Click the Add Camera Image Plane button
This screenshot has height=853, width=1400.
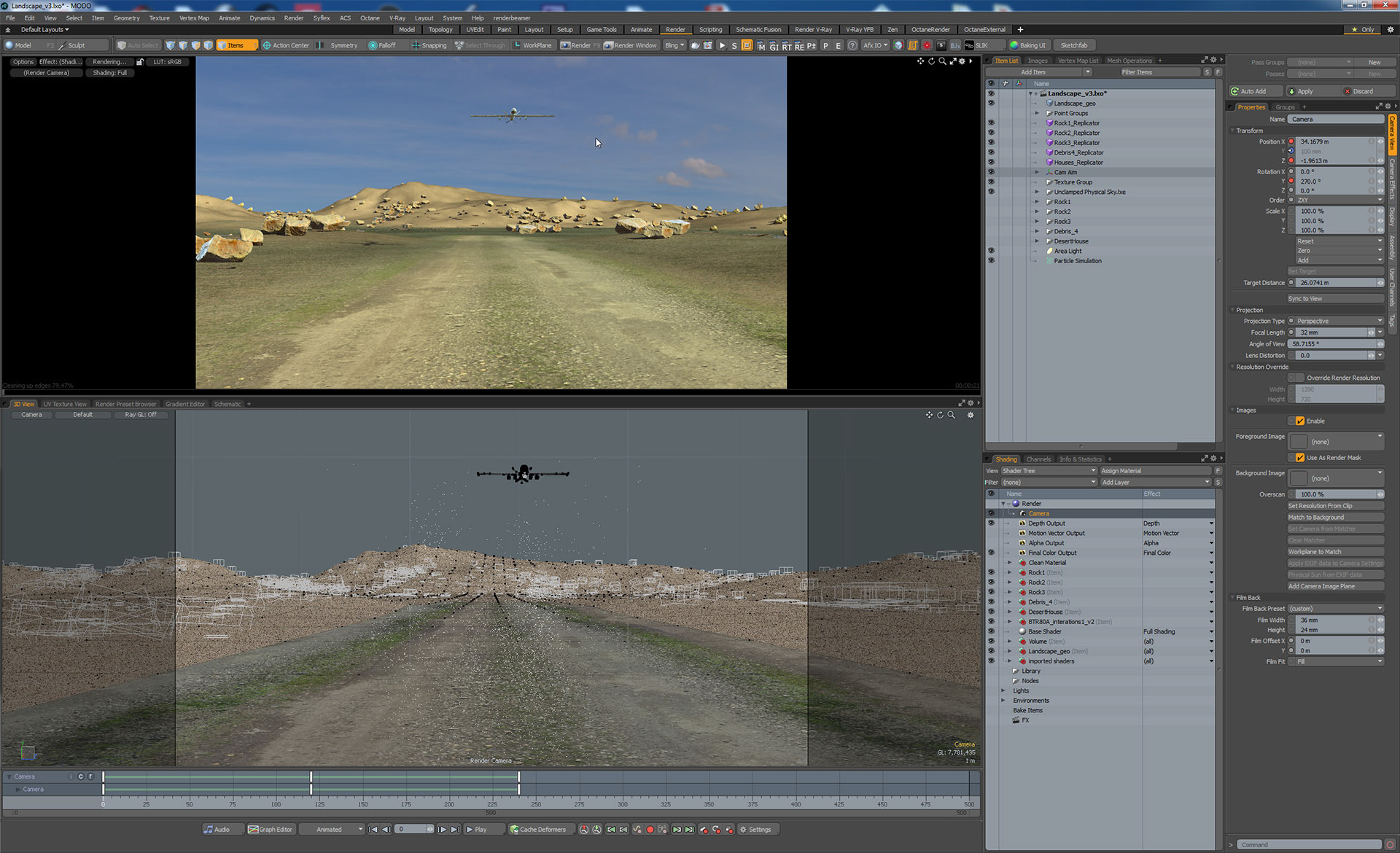point(1334,586)
